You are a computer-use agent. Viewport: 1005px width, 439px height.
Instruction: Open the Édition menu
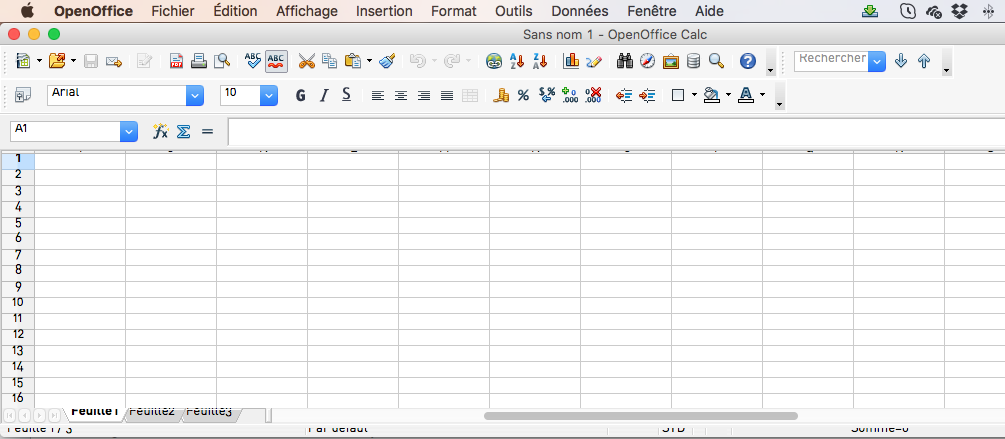235,11
